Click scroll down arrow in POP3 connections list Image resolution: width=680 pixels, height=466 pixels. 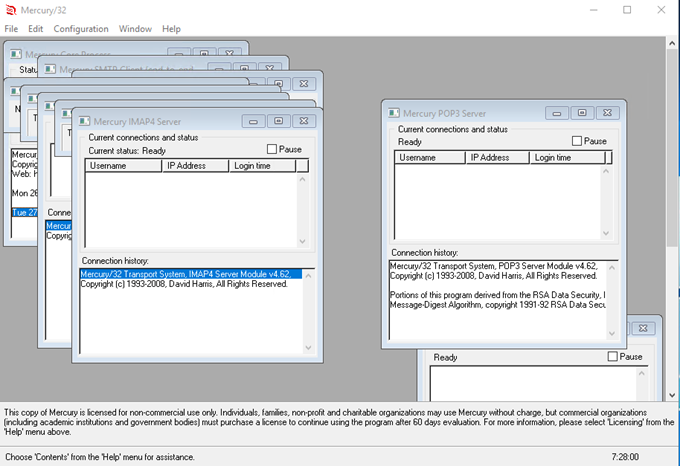(x=606, y=233)
